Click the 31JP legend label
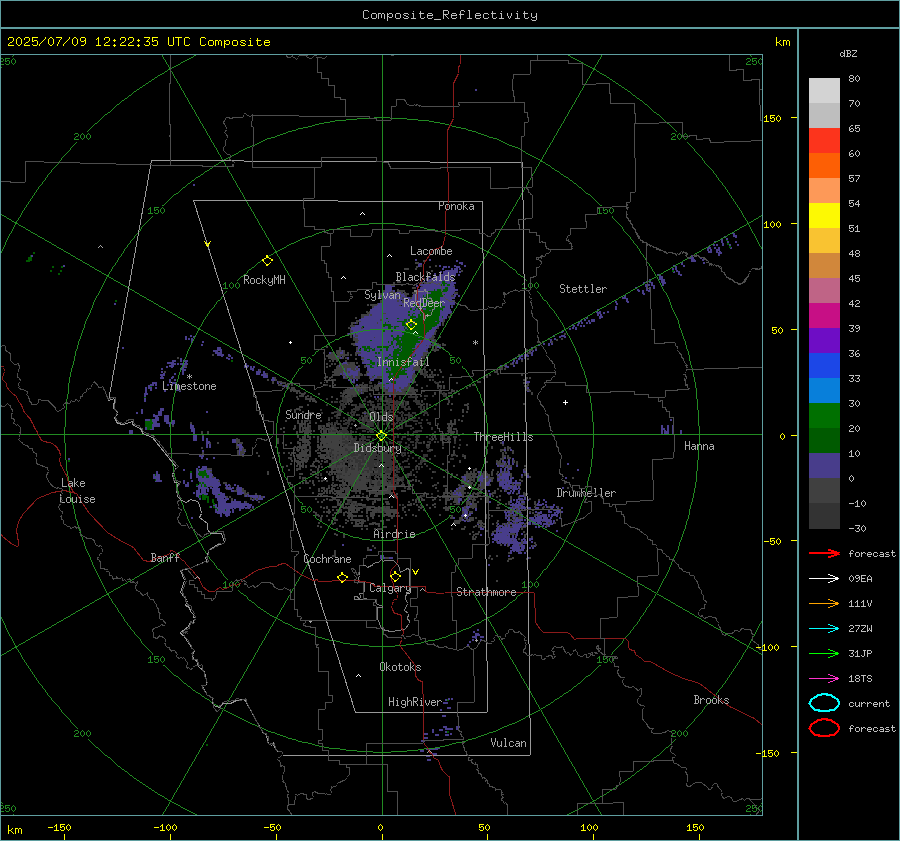 pyautogui.click(x=860, y=653)
